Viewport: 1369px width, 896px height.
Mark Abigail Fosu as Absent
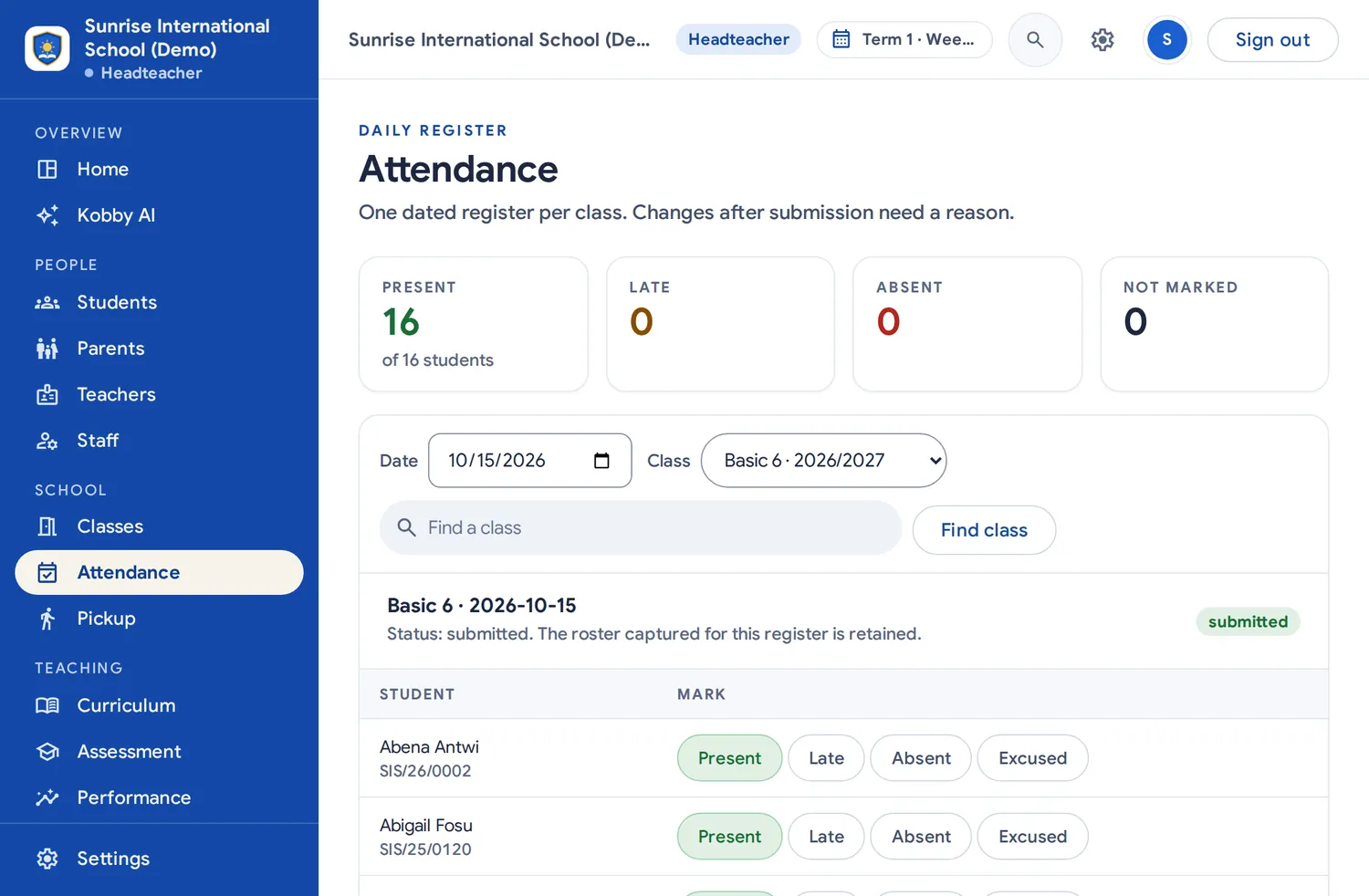921,837
